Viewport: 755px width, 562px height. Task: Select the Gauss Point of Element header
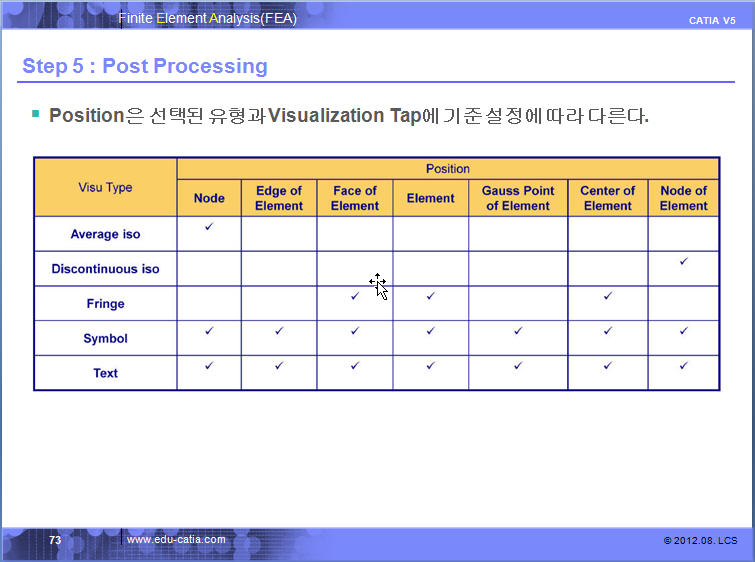coord(518,198)
